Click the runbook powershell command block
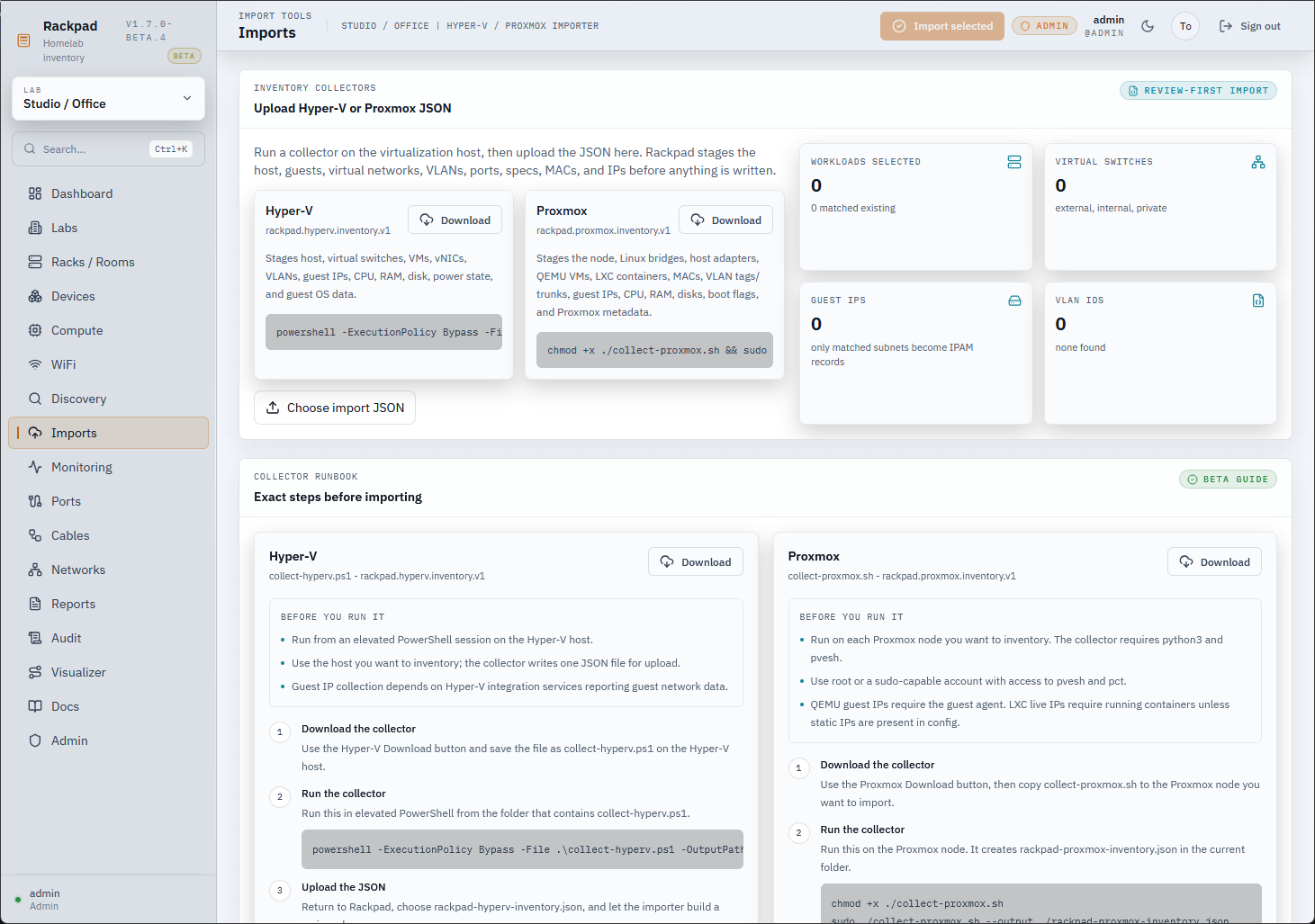The width and height of the screenshot is (1315, 924). (x=522, y=849)
